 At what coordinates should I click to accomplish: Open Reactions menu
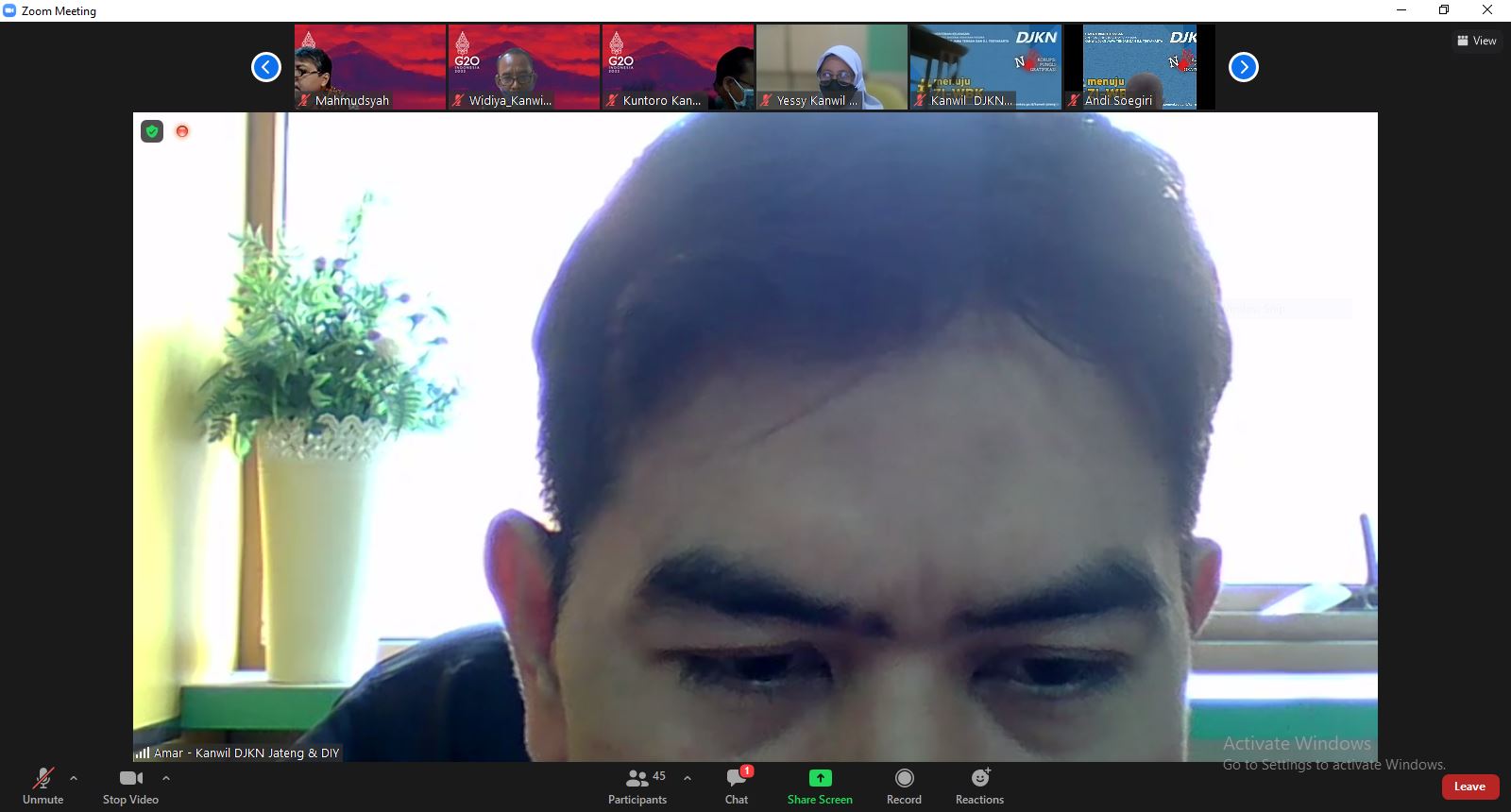coord(979,786)
